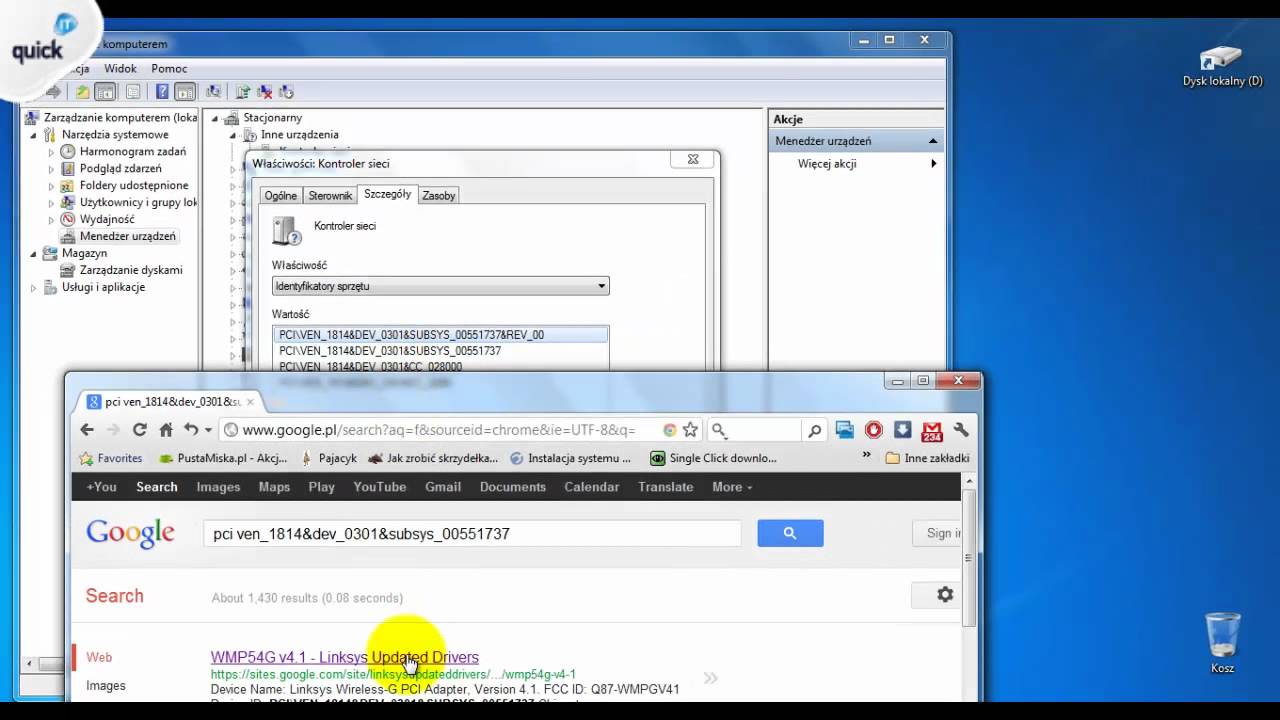This screenshot has height=720, width=1280.
Task: Click the Chrome back arrow
Action: pyautogui.click(x=87, y=430)
